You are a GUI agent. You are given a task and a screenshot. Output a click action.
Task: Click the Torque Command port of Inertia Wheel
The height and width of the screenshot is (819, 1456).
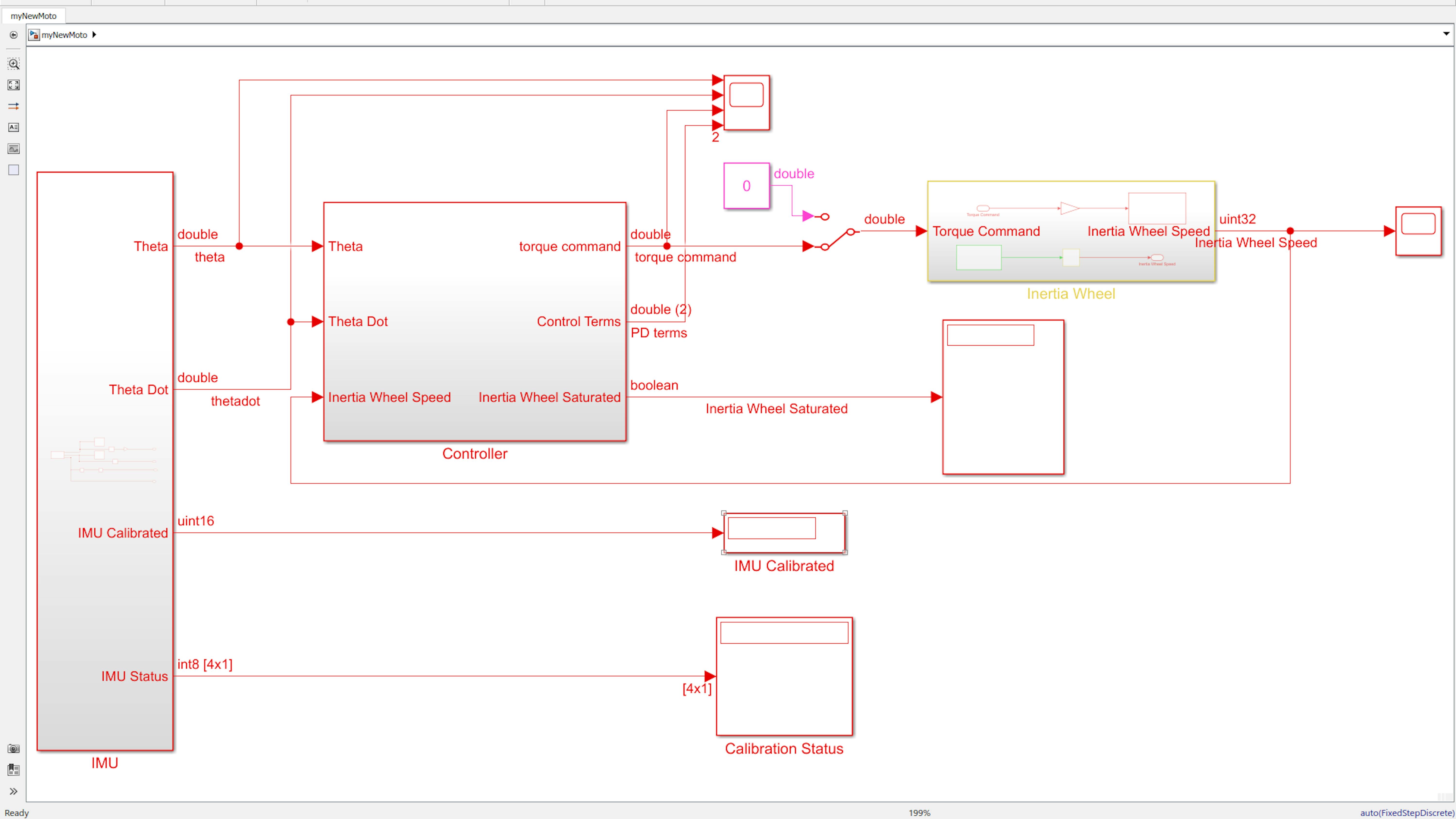point(986,231)
